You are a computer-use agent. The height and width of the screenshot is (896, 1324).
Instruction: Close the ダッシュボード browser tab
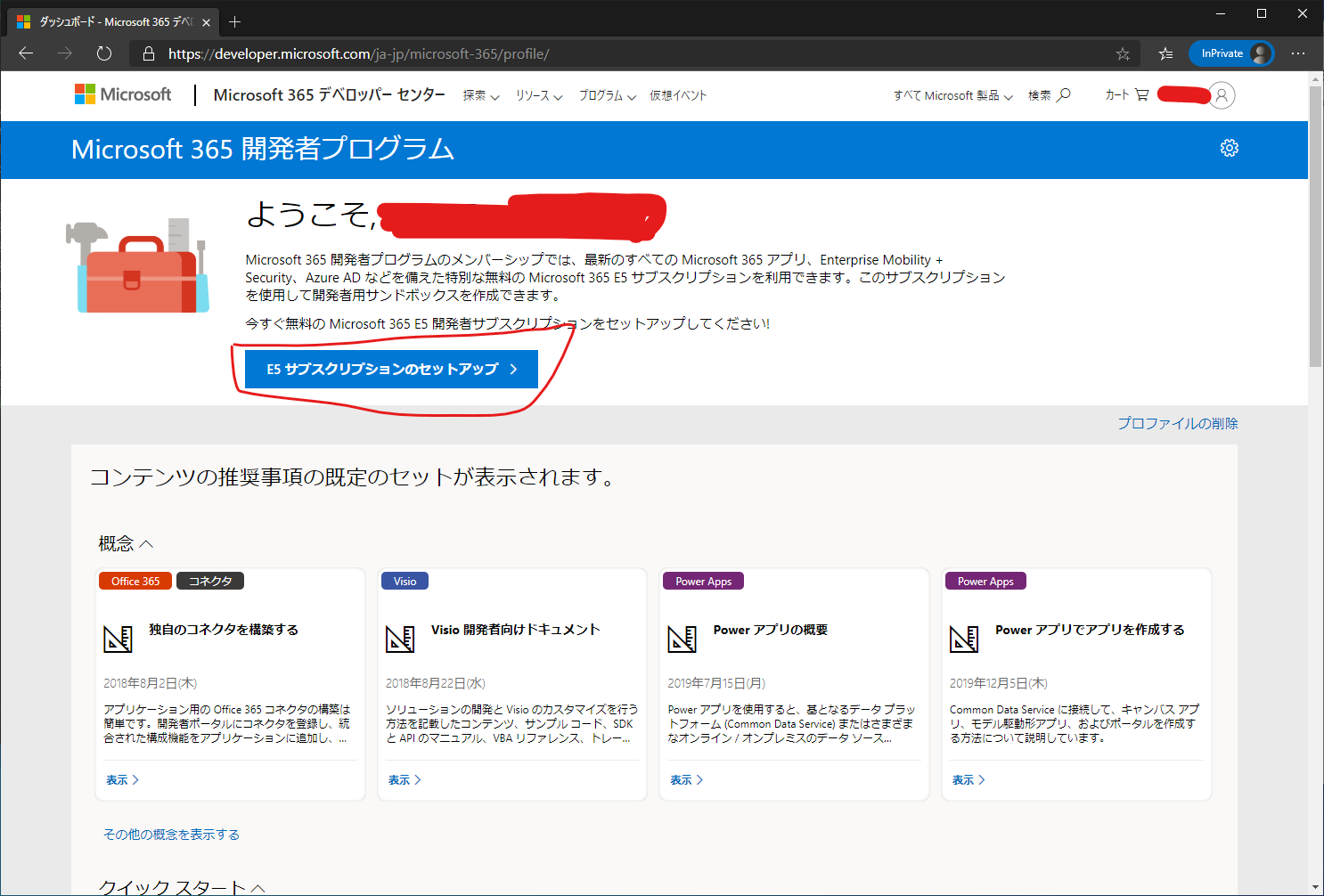(x=207, y=22)
